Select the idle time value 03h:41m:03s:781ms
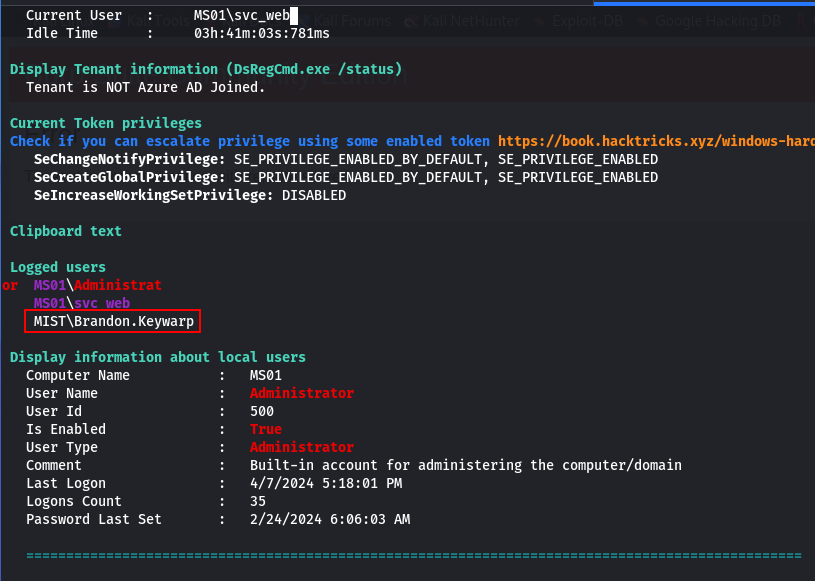Image resolution: width=815 pixels, height=581 pixels. 261,33
